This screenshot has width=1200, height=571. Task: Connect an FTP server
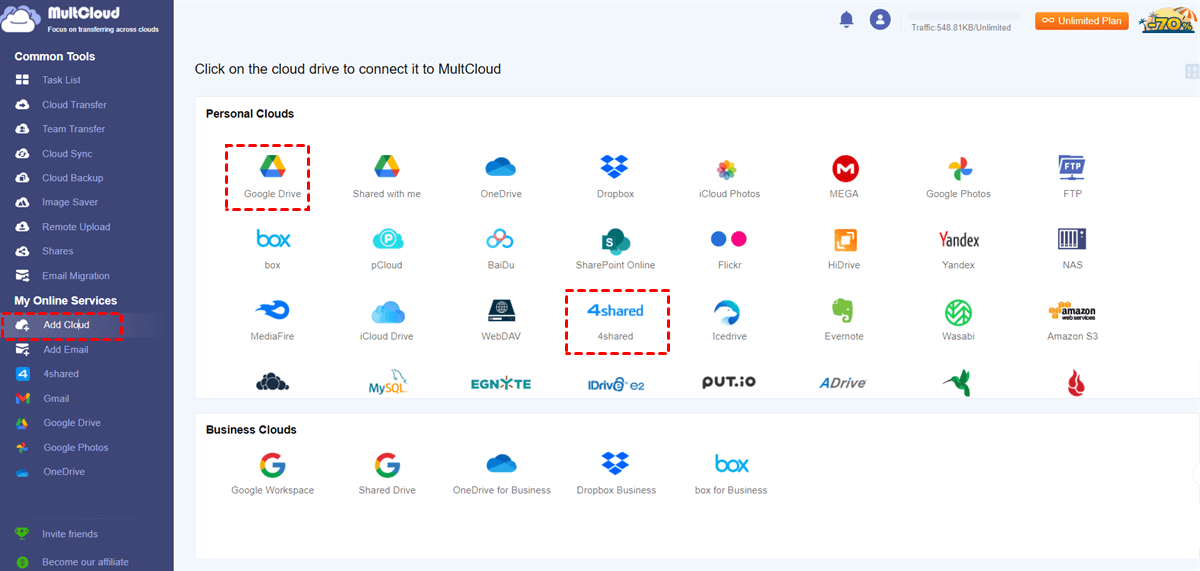coord(1072,177)
